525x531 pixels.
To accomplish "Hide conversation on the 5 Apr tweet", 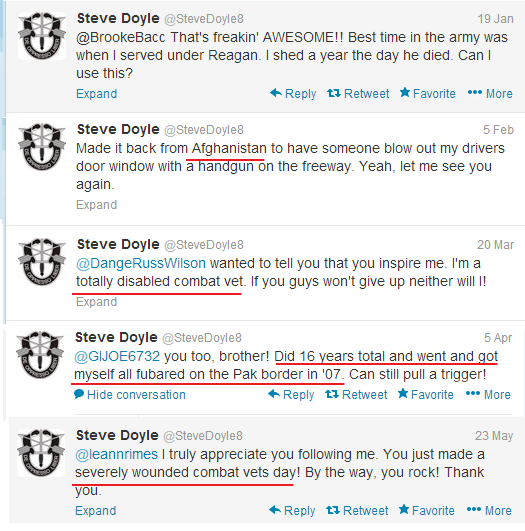I will pos(130,395).
